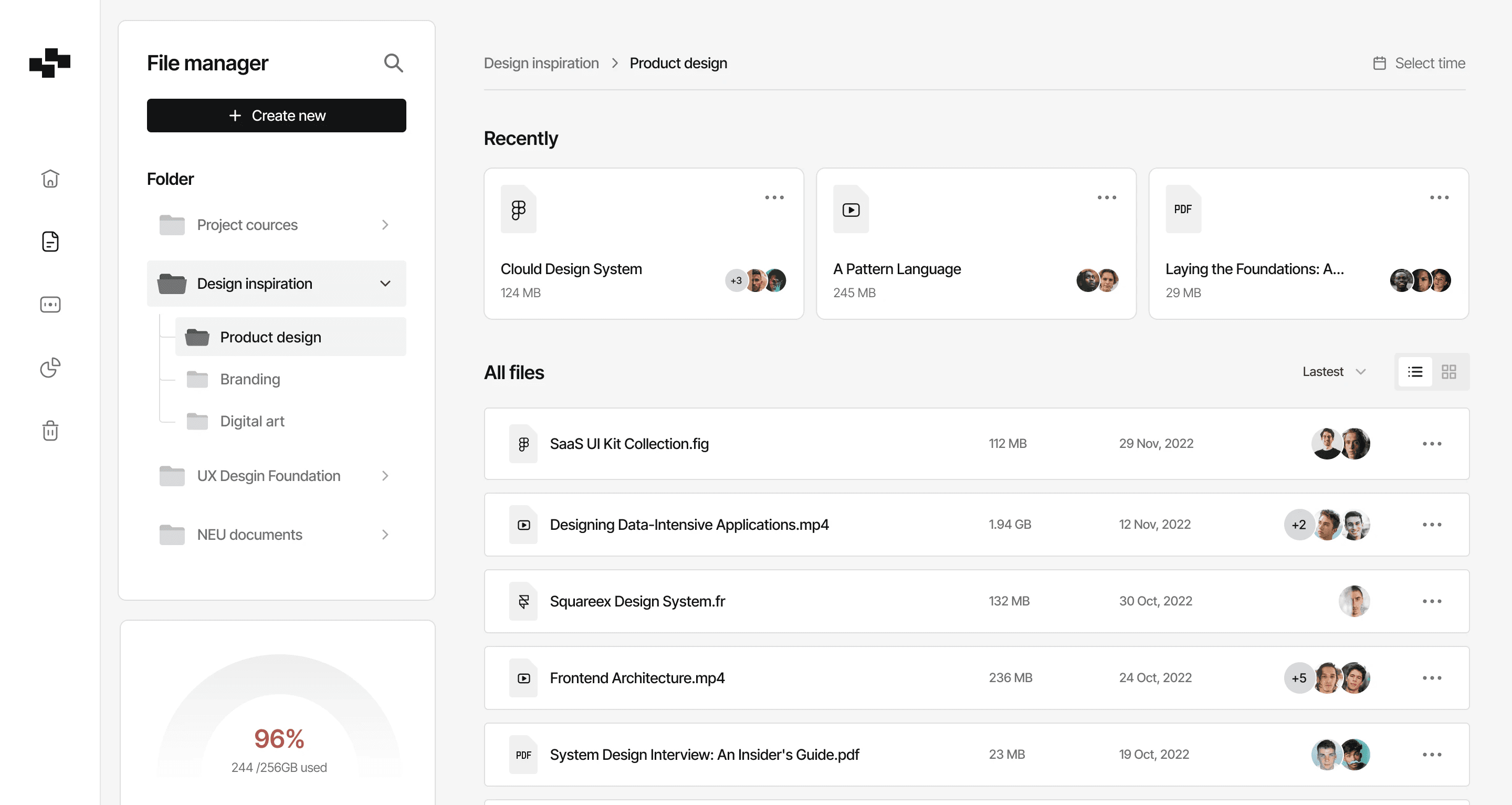Open the pie chart analytics icon
The width and height of the screenshot is (1512, 805).
(50, 368)
